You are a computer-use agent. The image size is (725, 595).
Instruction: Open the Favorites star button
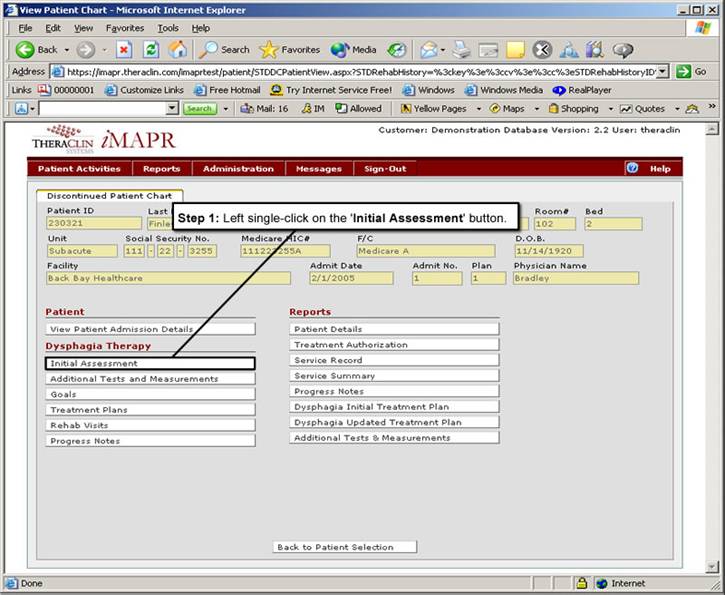290,49
